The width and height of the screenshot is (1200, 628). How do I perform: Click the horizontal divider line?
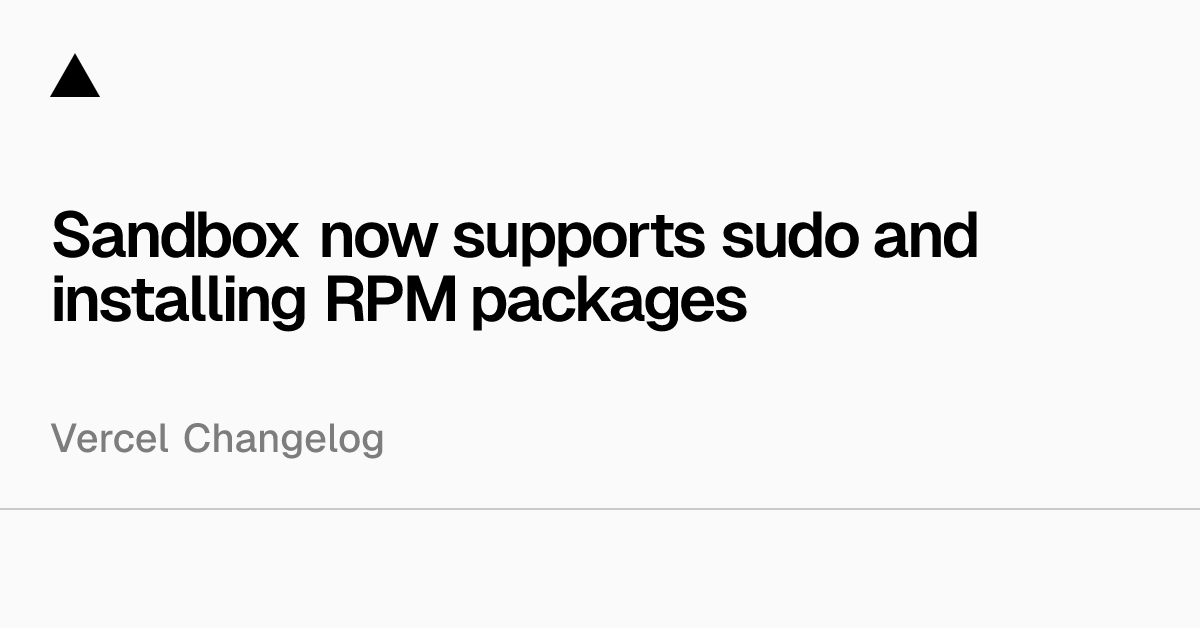tap(600, 509)
